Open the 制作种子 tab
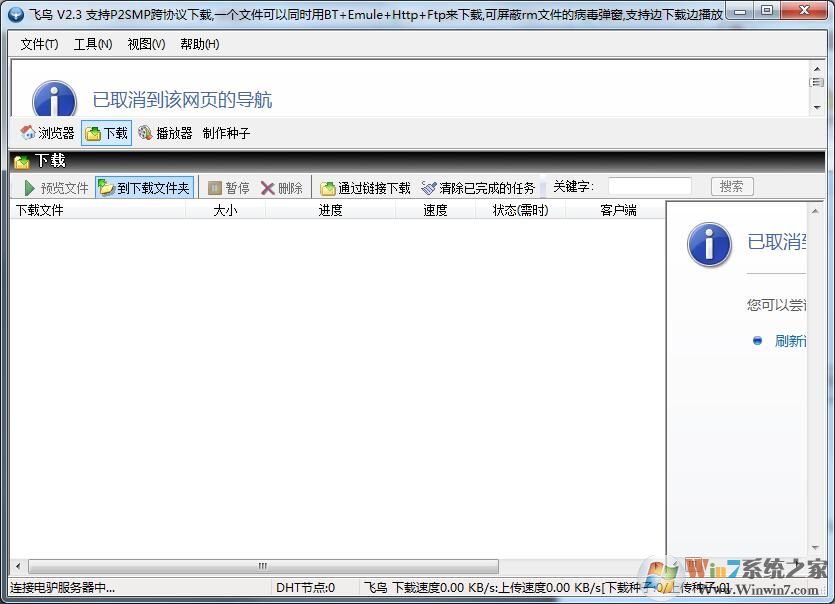 226,133
